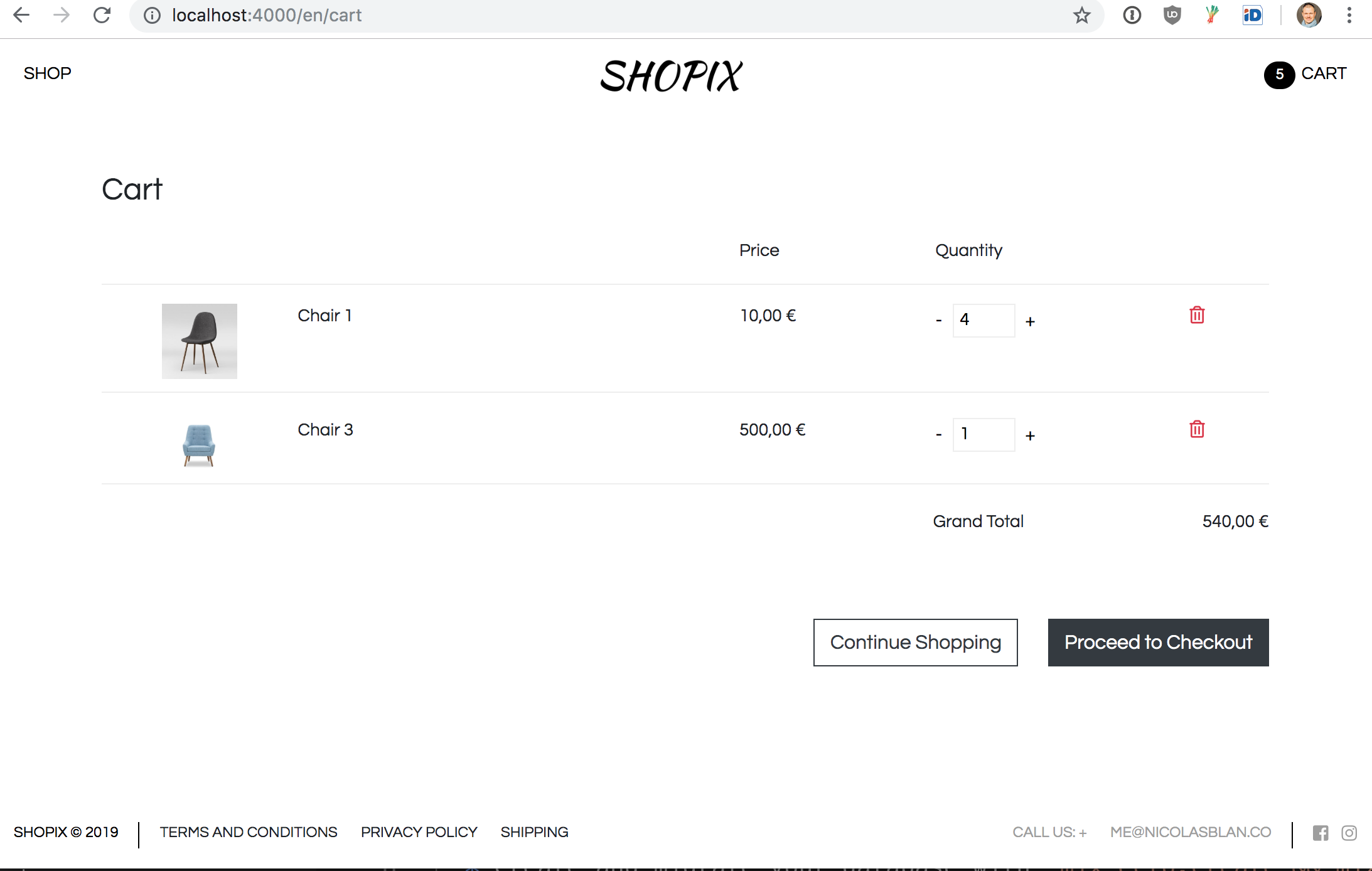Click the uBlock shield extension icon
The height and width of the screenshot is (871, 1372).
(x=1172, y=15)
